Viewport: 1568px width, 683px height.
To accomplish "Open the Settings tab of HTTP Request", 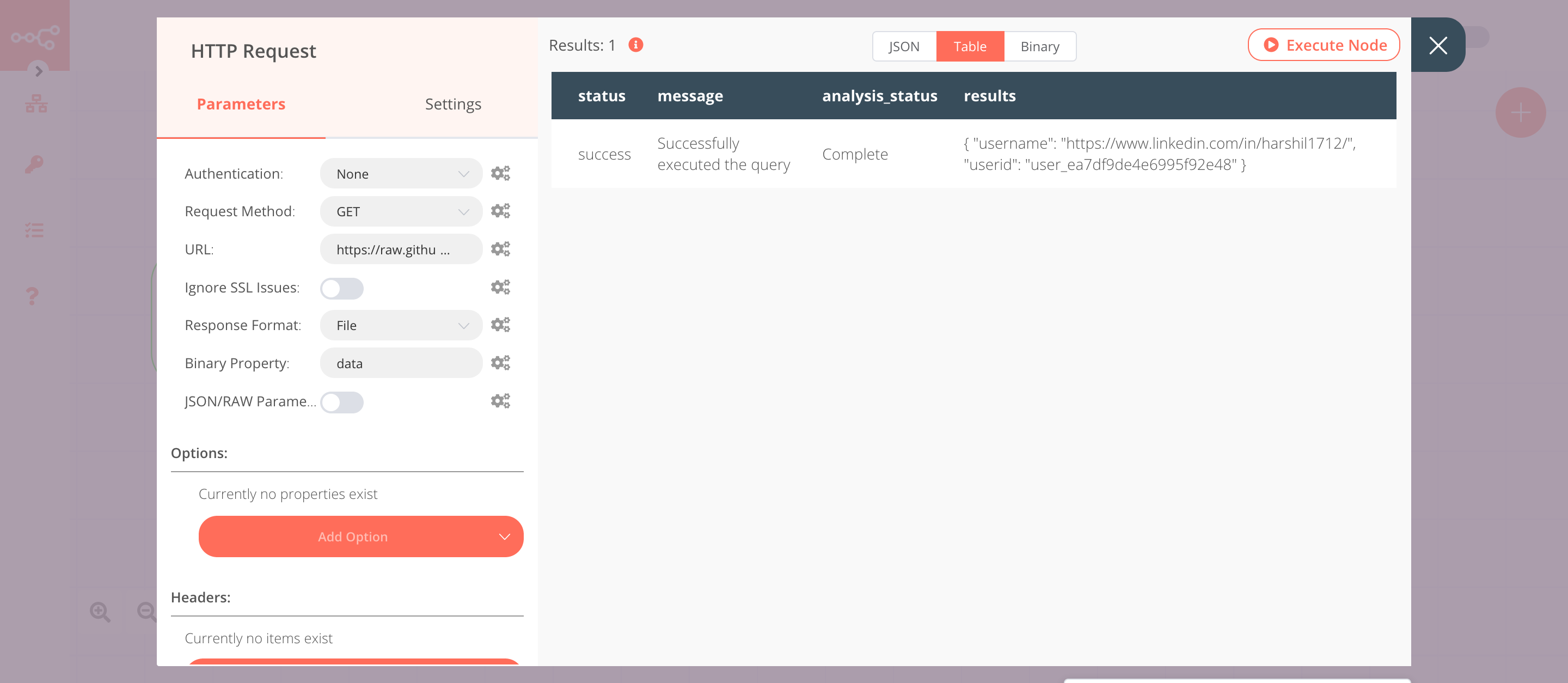I will pyautogui.click(x=453, y=103).
